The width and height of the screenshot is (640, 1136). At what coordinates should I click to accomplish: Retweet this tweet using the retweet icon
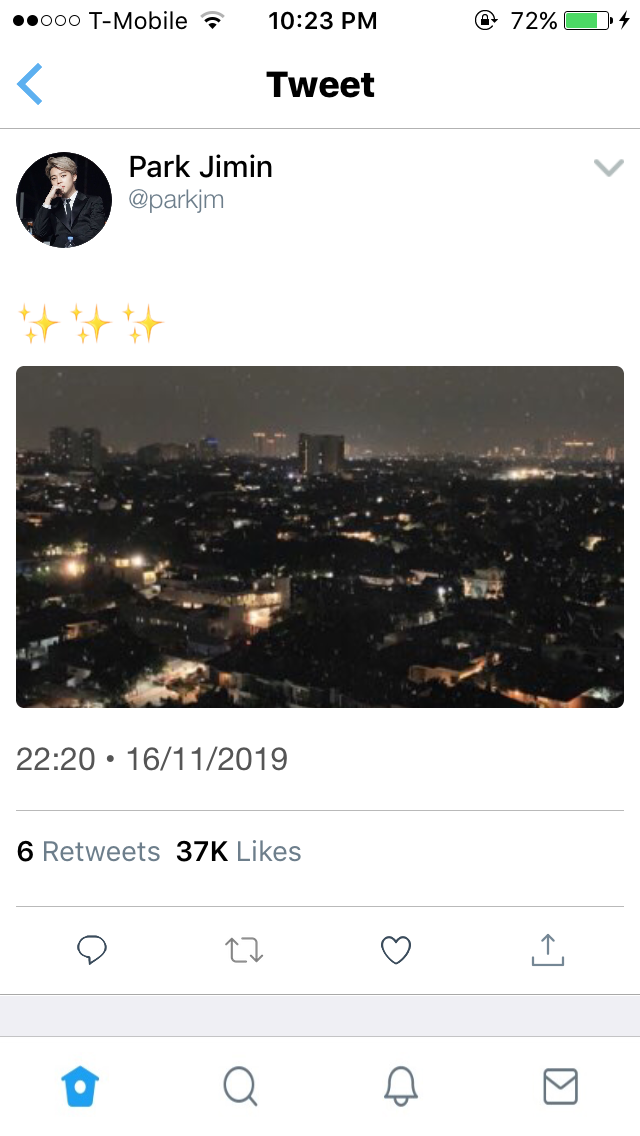coord(244,949)
